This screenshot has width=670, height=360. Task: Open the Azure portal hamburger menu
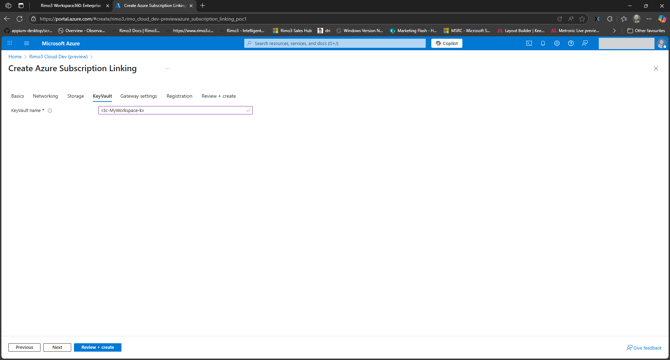(x=26, y=43)
